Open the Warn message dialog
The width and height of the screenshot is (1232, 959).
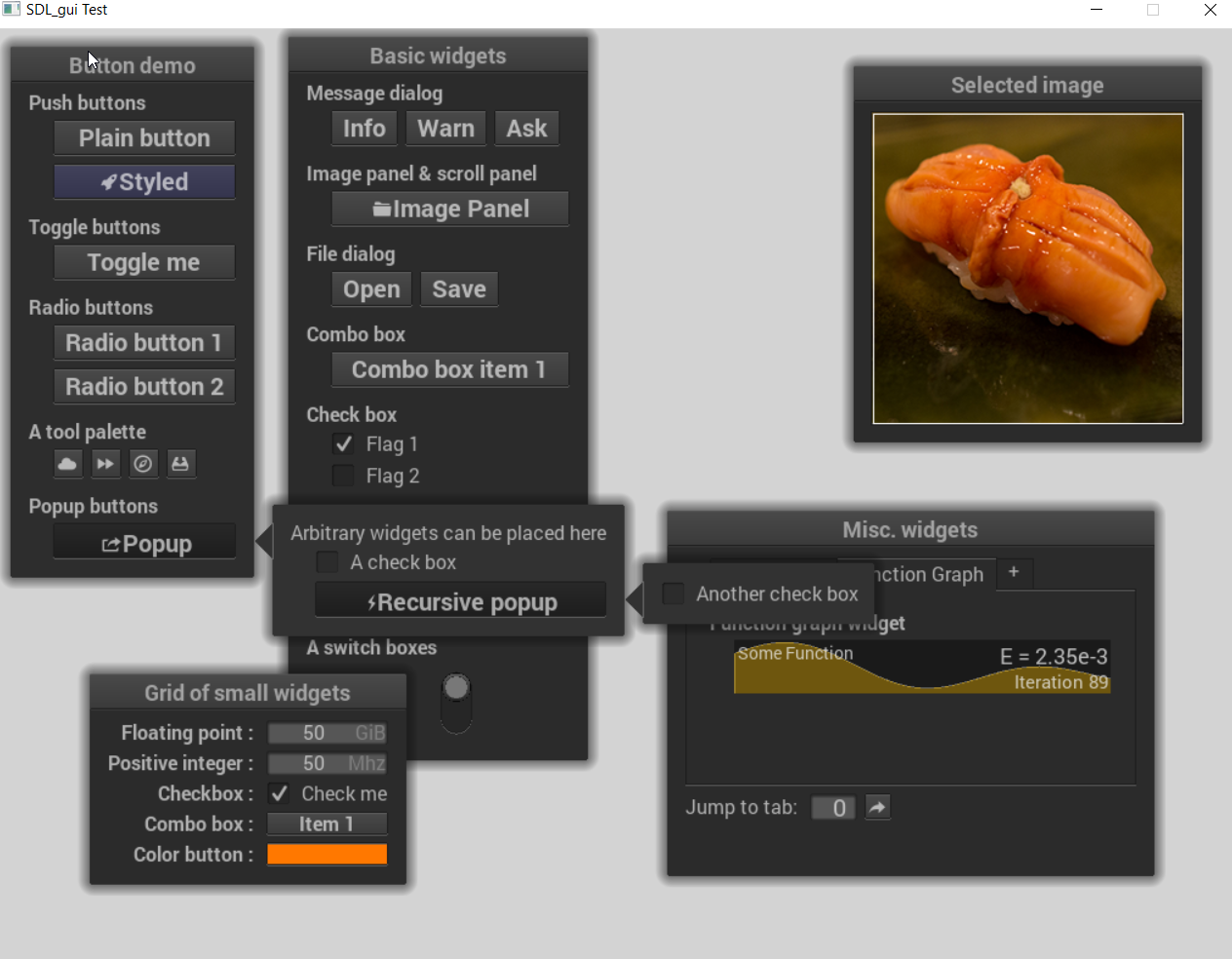(445, 128)
